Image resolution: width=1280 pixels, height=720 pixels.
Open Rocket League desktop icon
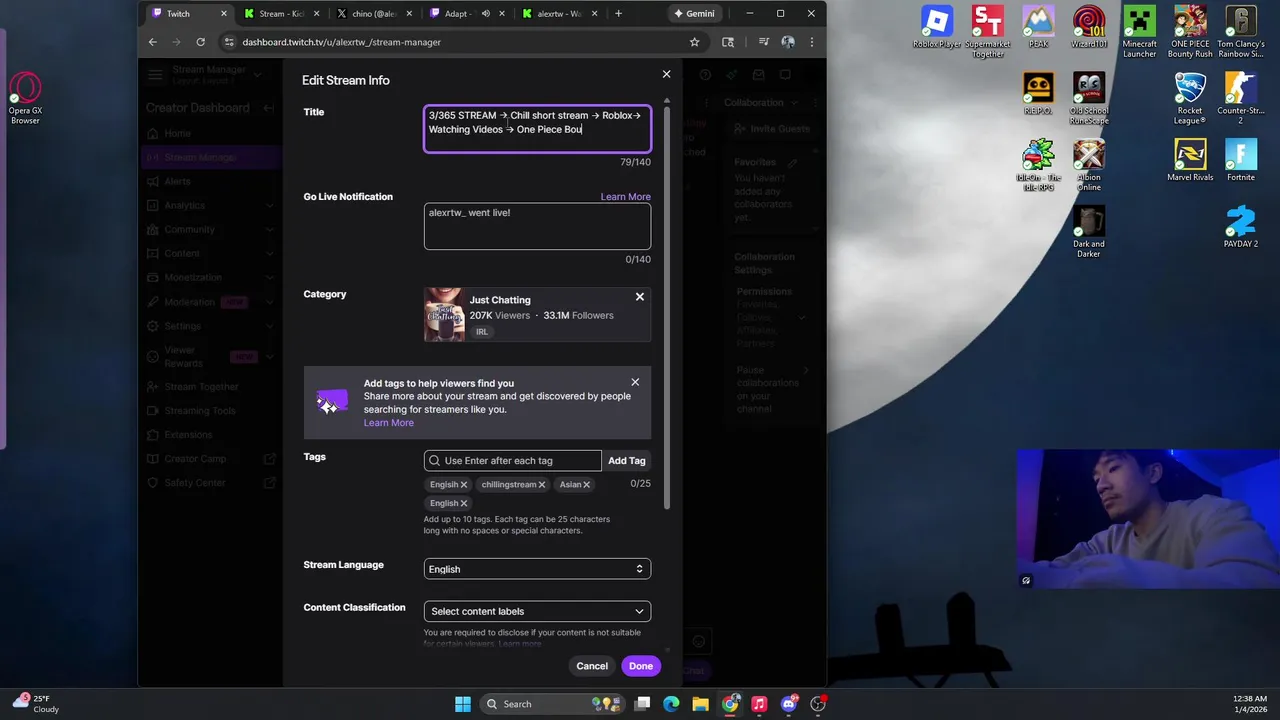(x=1190, y=98)
